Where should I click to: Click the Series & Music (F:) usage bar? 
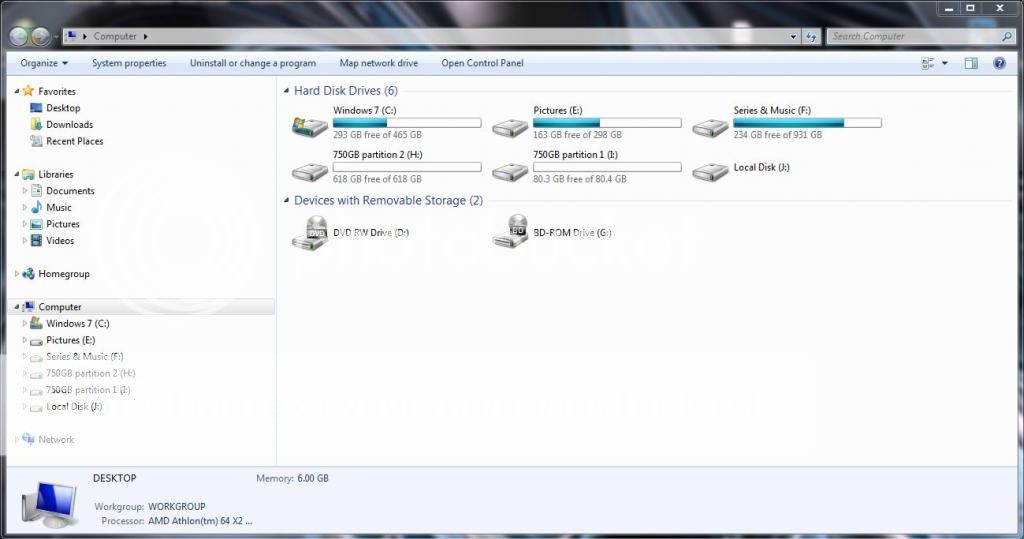[x=807, y=123]
